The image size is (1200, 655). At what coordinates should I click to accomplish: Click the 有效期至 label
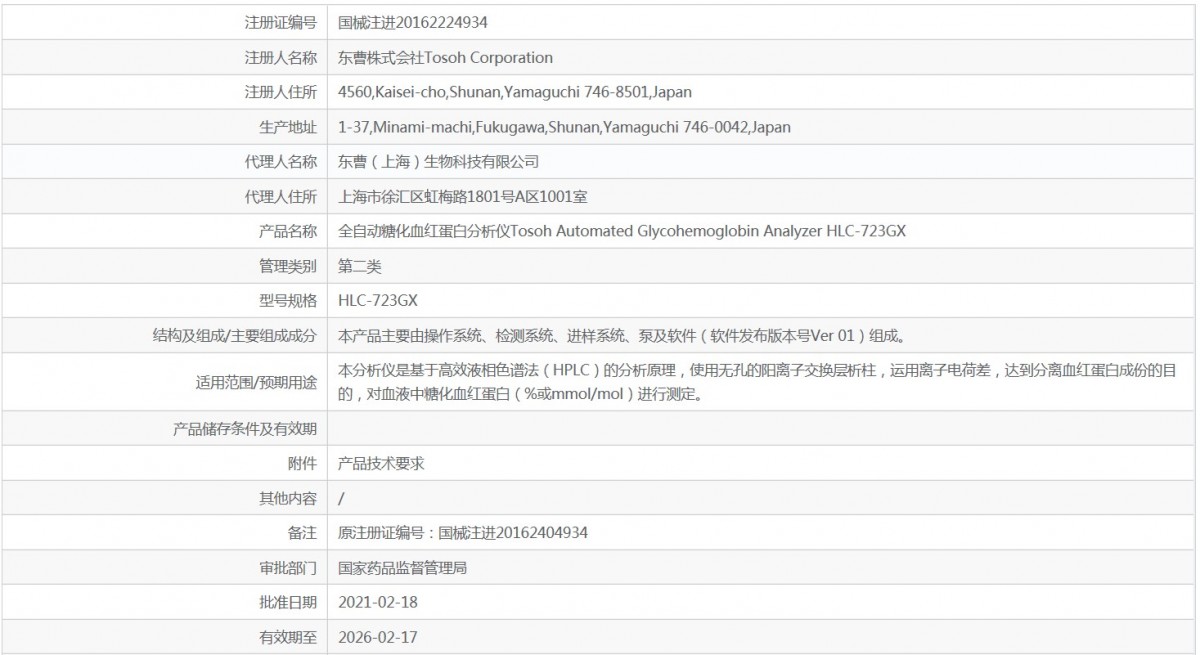click(288, 636)
